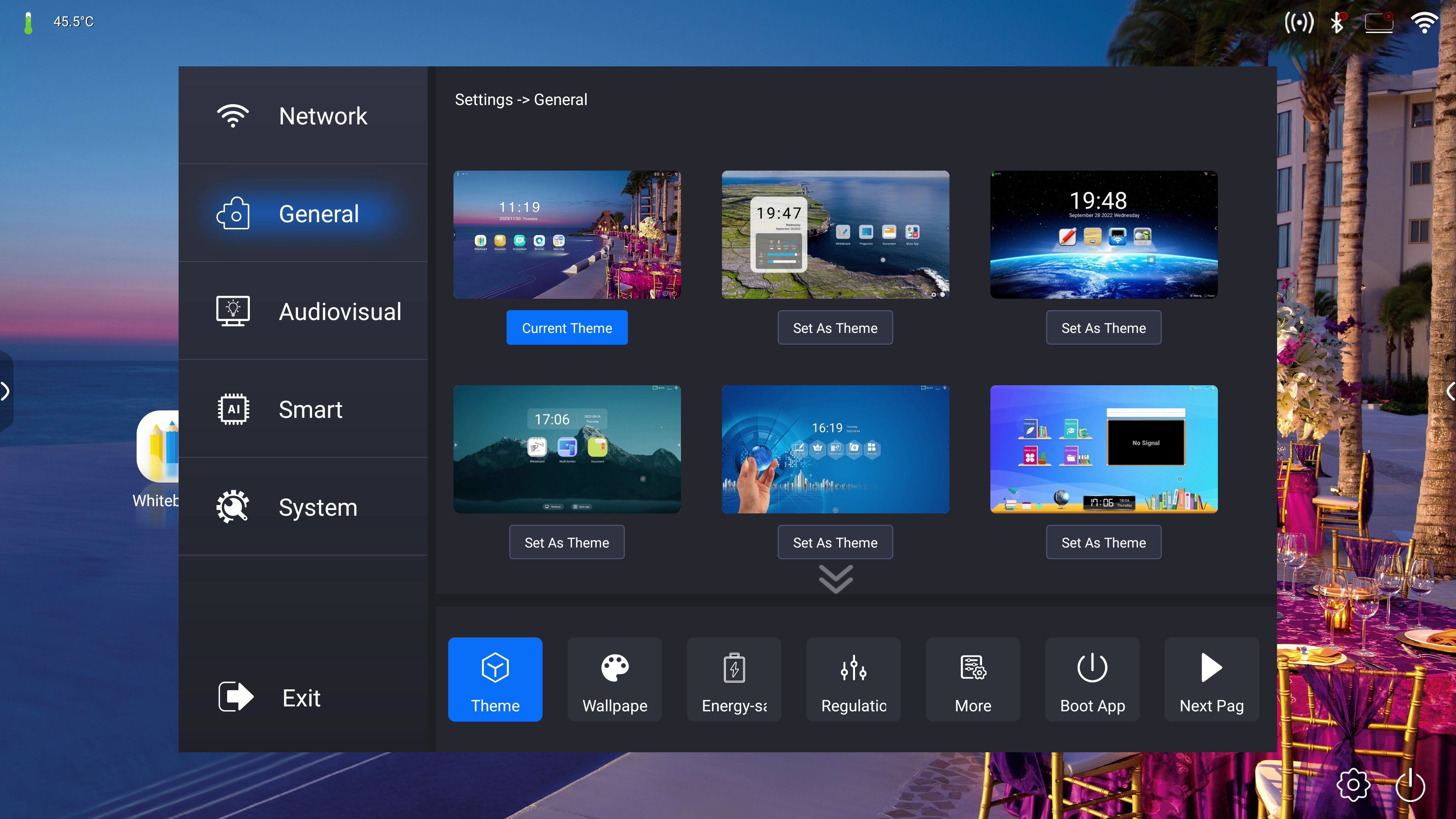Image resolution: width=1456 pixels, height=819 pixels.
Task: Open the Regulation sliders tile
Action: click(x=854, y=679)
